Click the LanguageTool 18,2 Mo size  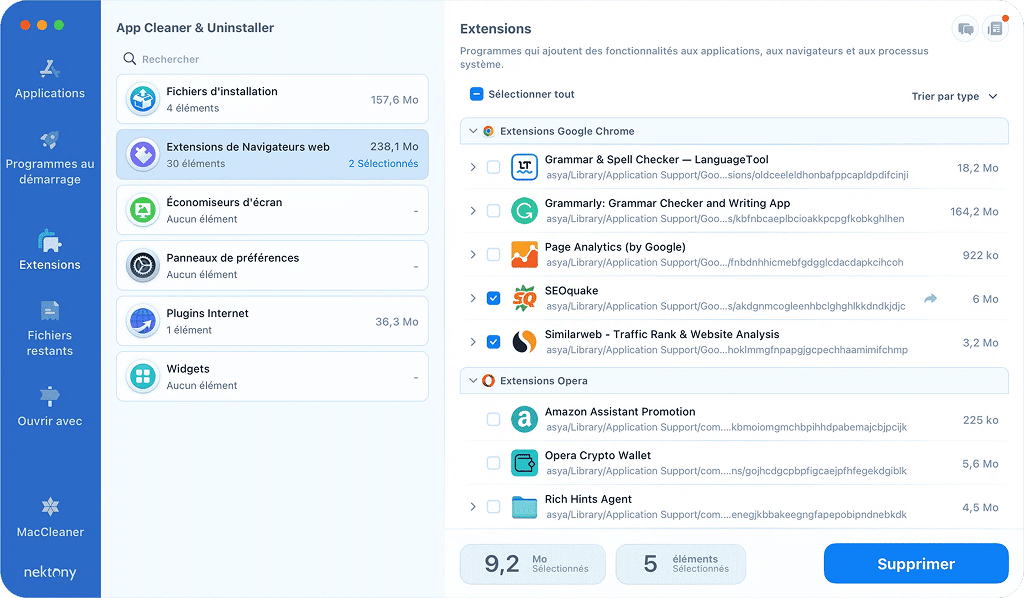click(x=978, y=168)
